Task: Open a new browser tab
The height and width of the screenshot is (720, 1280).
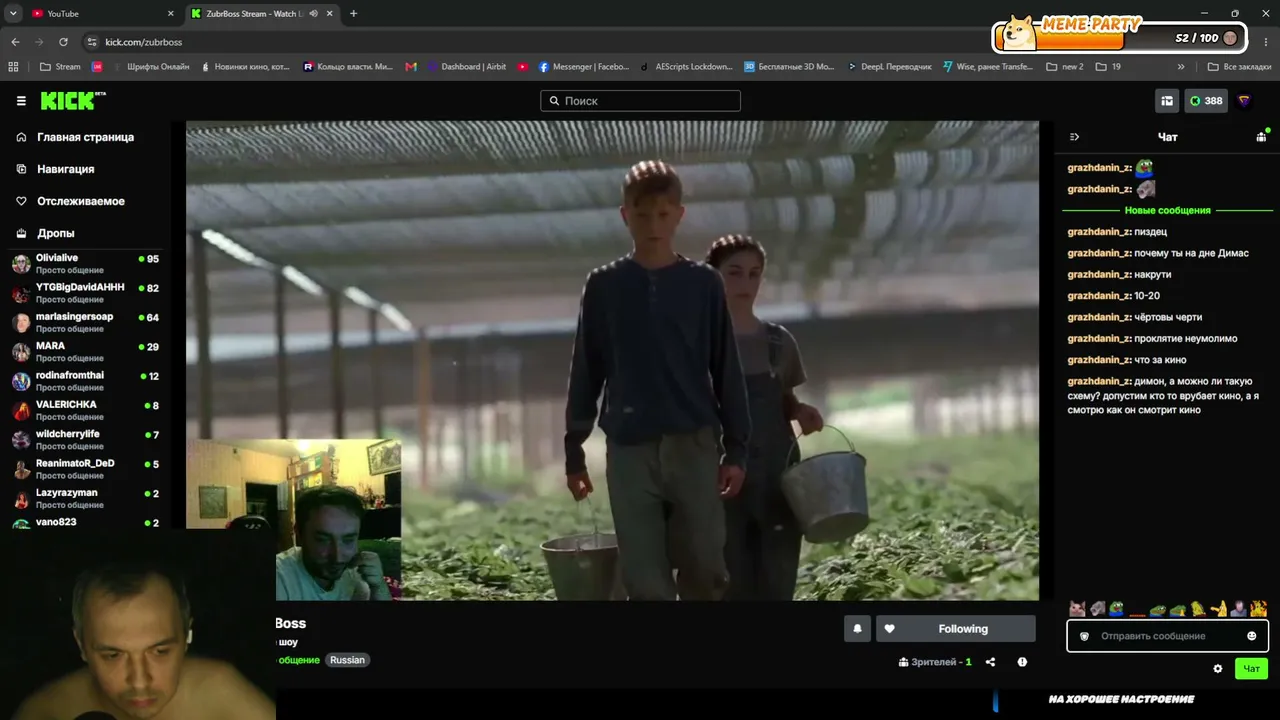Action: 353,14
